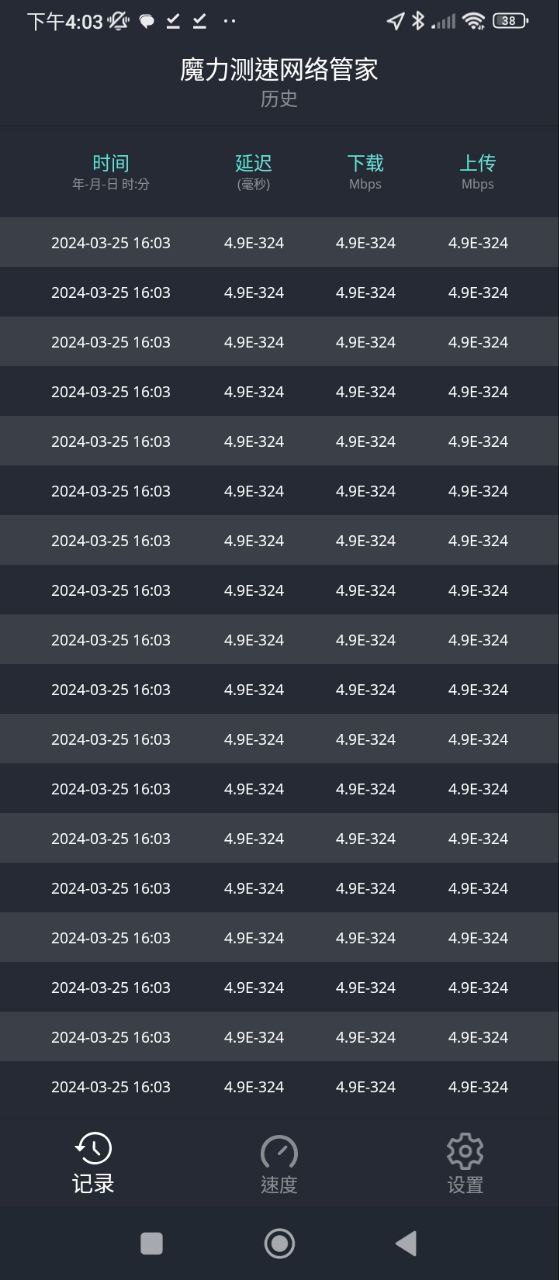The image size is (559, 1280).
Task: Switch to the 速度 speedometer tab
Action: pyautogui.click(x=279, y=1151)
